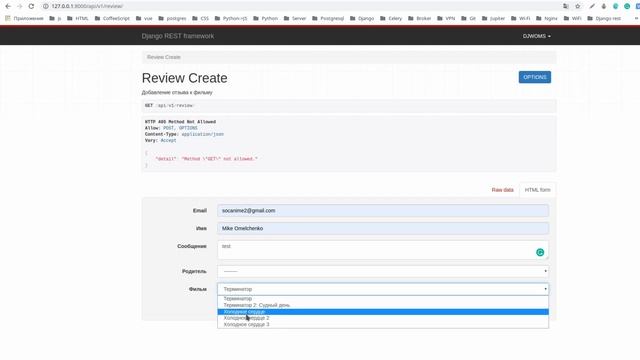Open the js bookmarks folder
The image size is (640, 360).
click(55, 18)
